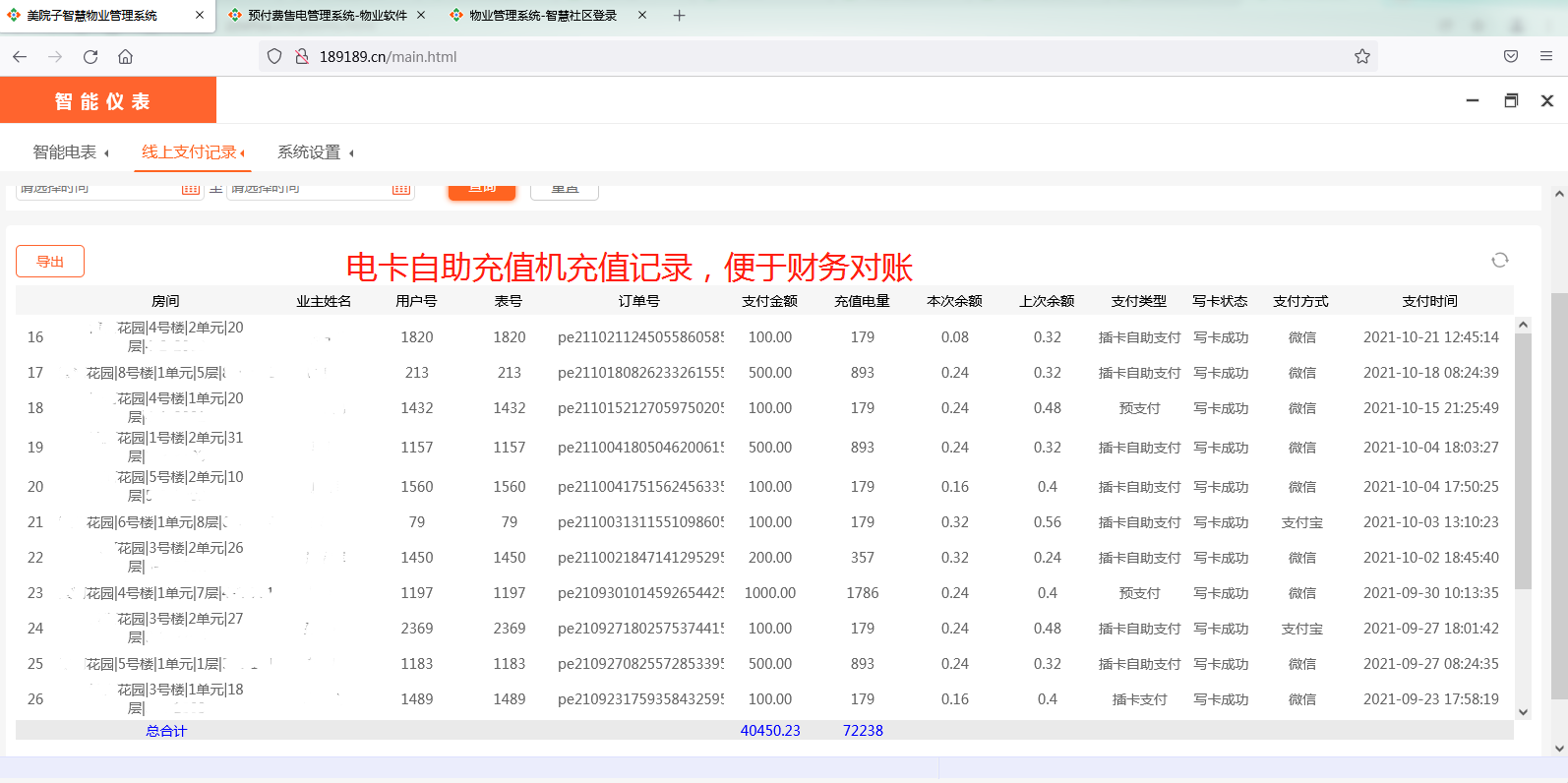The image size is (1568, 783).
Task: Click the table scrollbar down arrow
Action: (1523, 712)
